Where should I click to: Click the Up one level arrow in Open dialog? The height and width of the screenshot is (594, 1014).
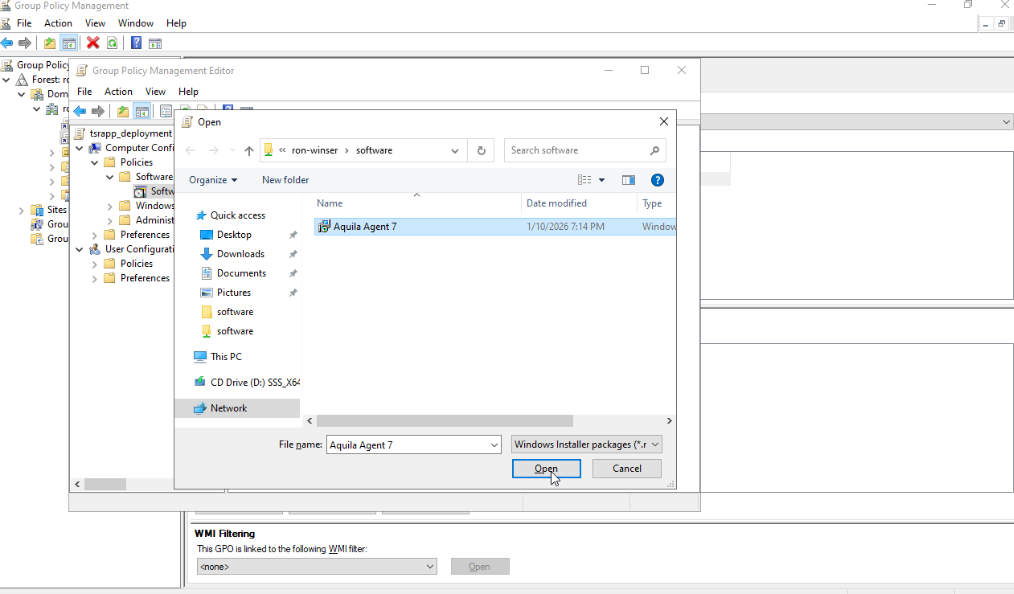249,151
